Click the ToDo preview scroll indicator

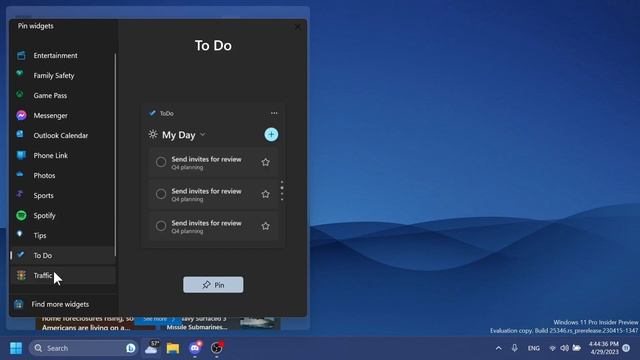coord(282,191)
